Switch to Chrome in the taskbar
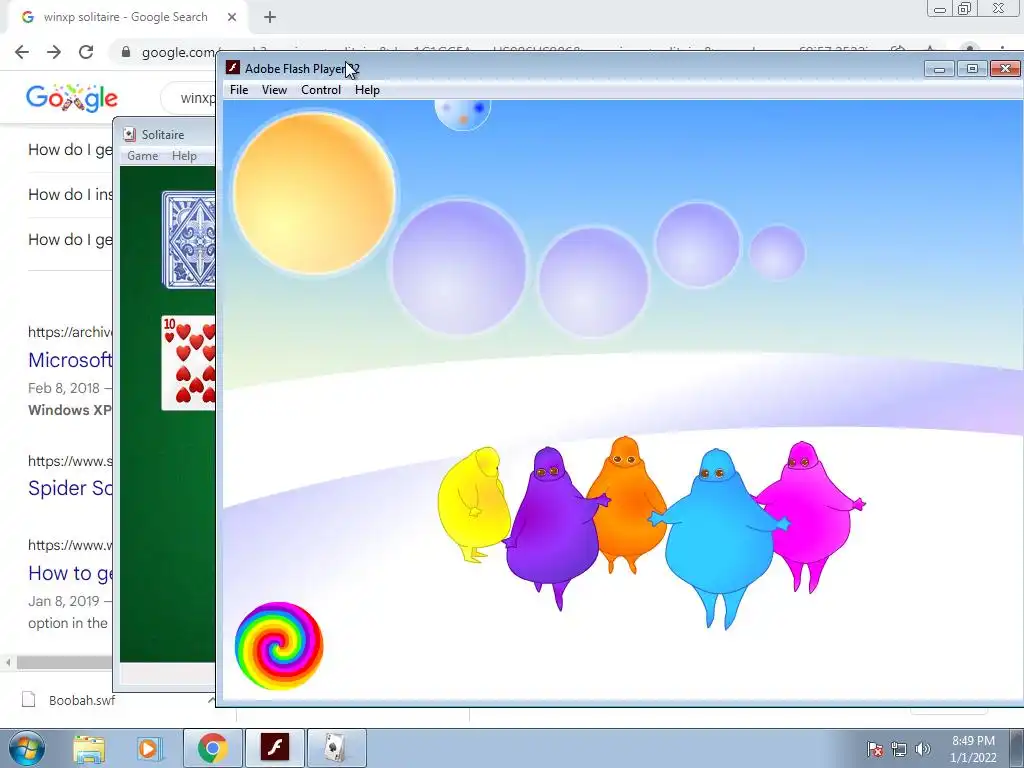Screen dimensions: 1024x768 point(212,748)
